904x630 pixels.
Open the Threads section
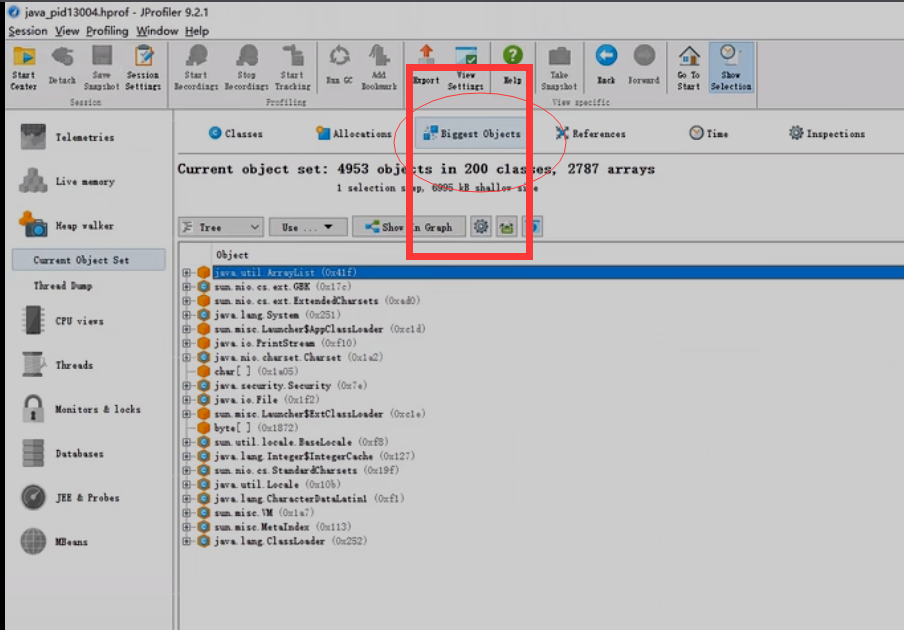[x=58, y=365]
